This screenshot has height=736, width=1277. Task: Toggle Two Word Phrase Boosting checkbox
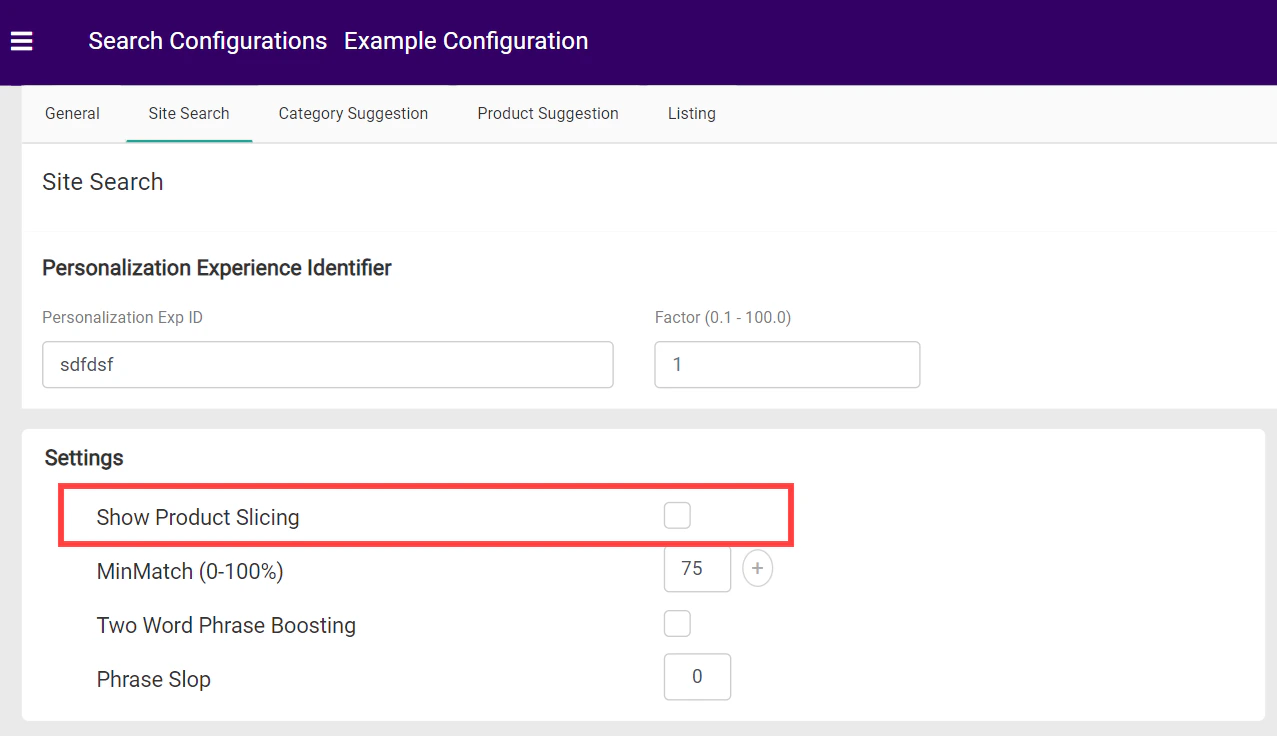[x=677, y=623]
